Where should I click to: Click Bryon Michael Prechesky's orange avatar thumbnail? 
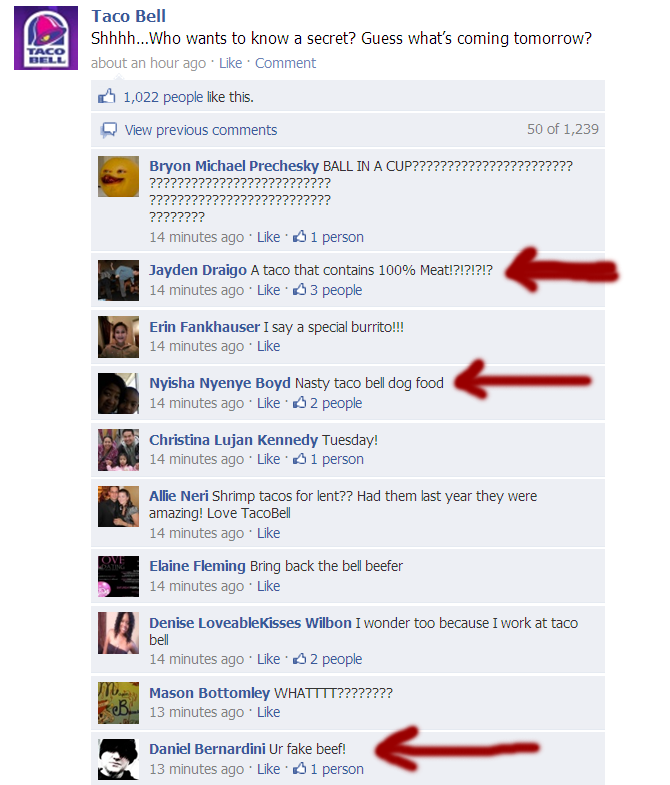pyautogui.click(x=118, y=176)
